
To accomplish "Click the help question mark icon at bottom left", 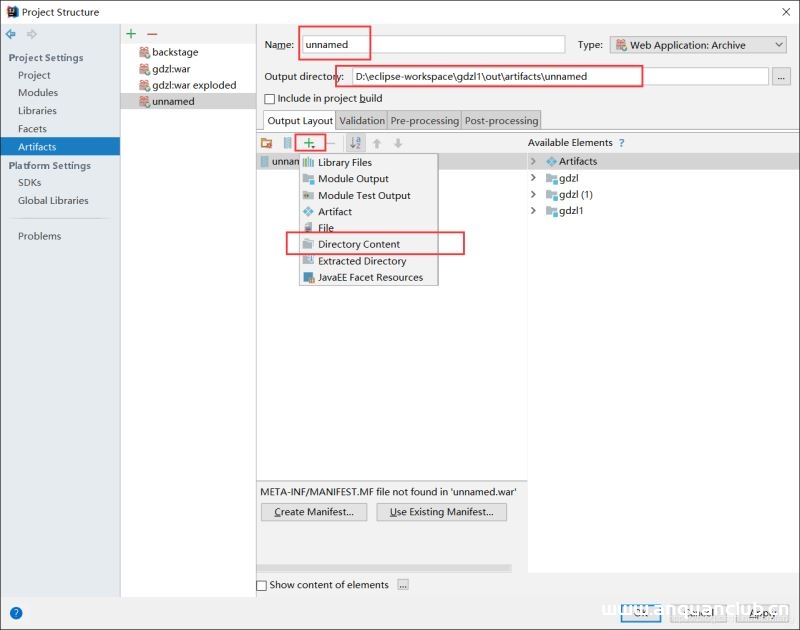I will click(16, 613).
